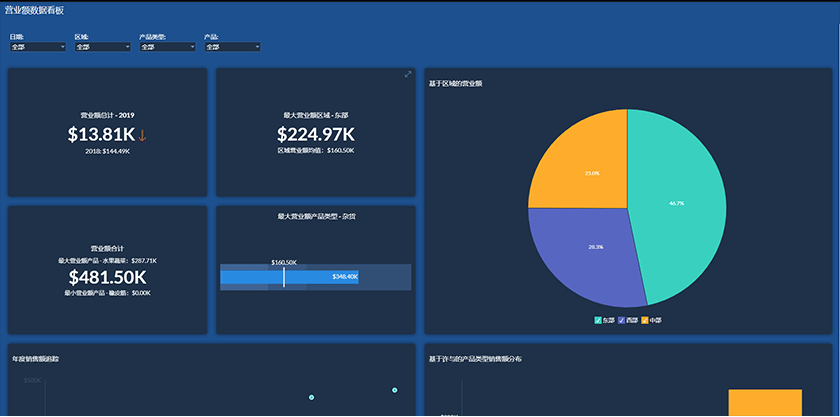Click the $13.81K total value

click(x=101, y=135)
